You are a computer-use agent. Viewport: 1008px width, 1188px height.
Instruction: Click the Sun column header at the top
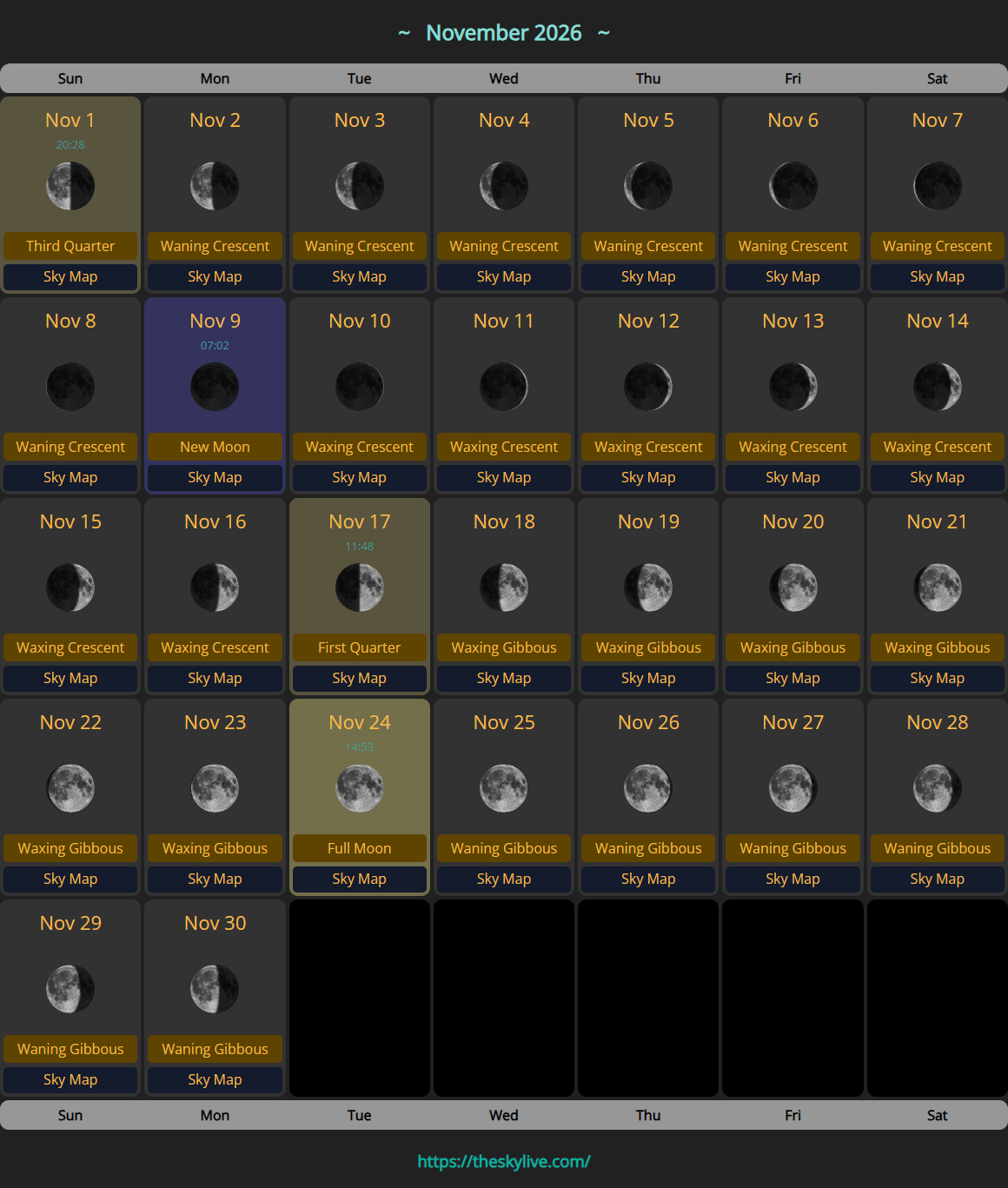point(70,78)
